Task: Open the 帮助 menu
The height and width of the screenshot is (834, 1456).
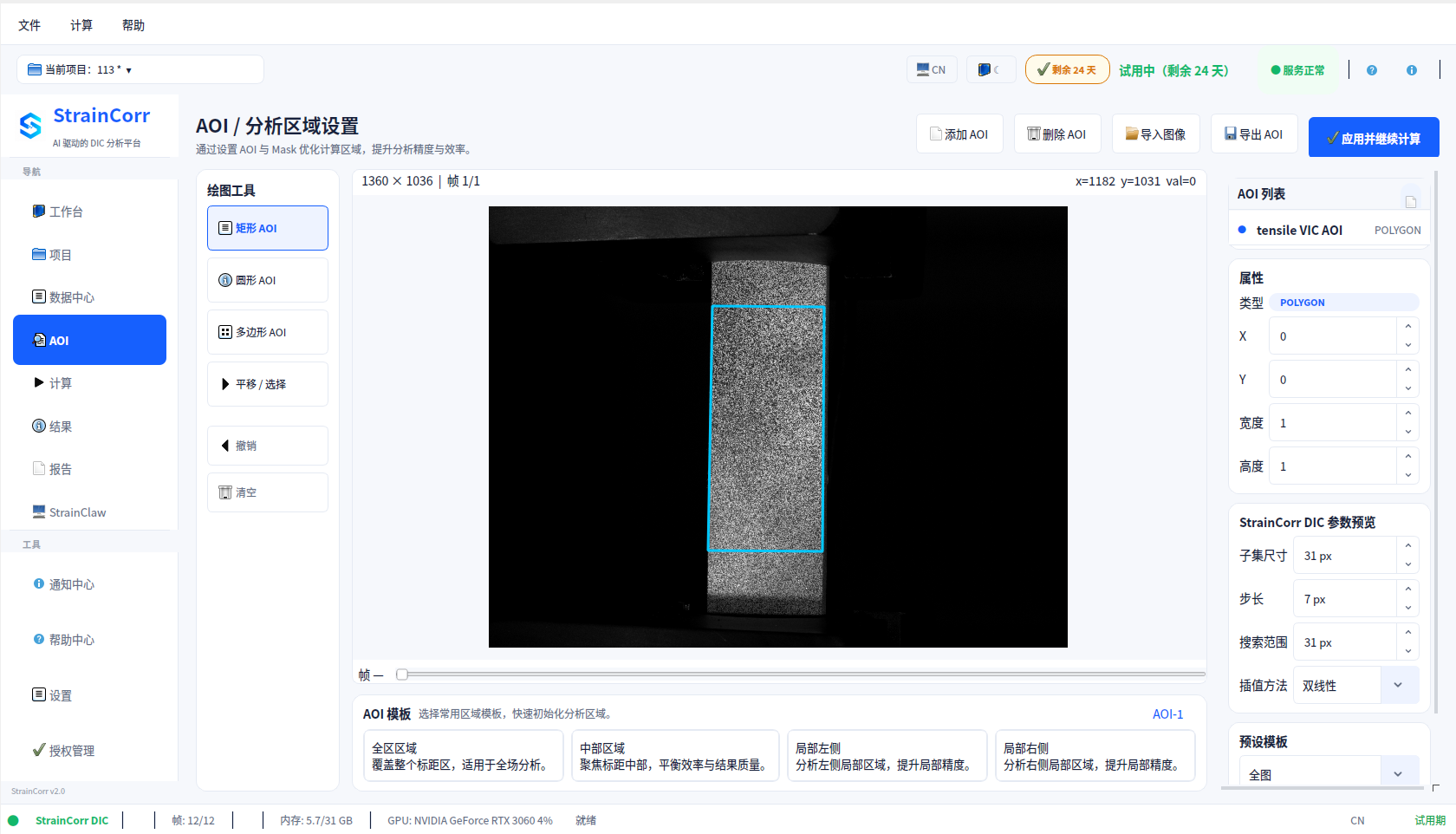Action: tap(133, 25)
